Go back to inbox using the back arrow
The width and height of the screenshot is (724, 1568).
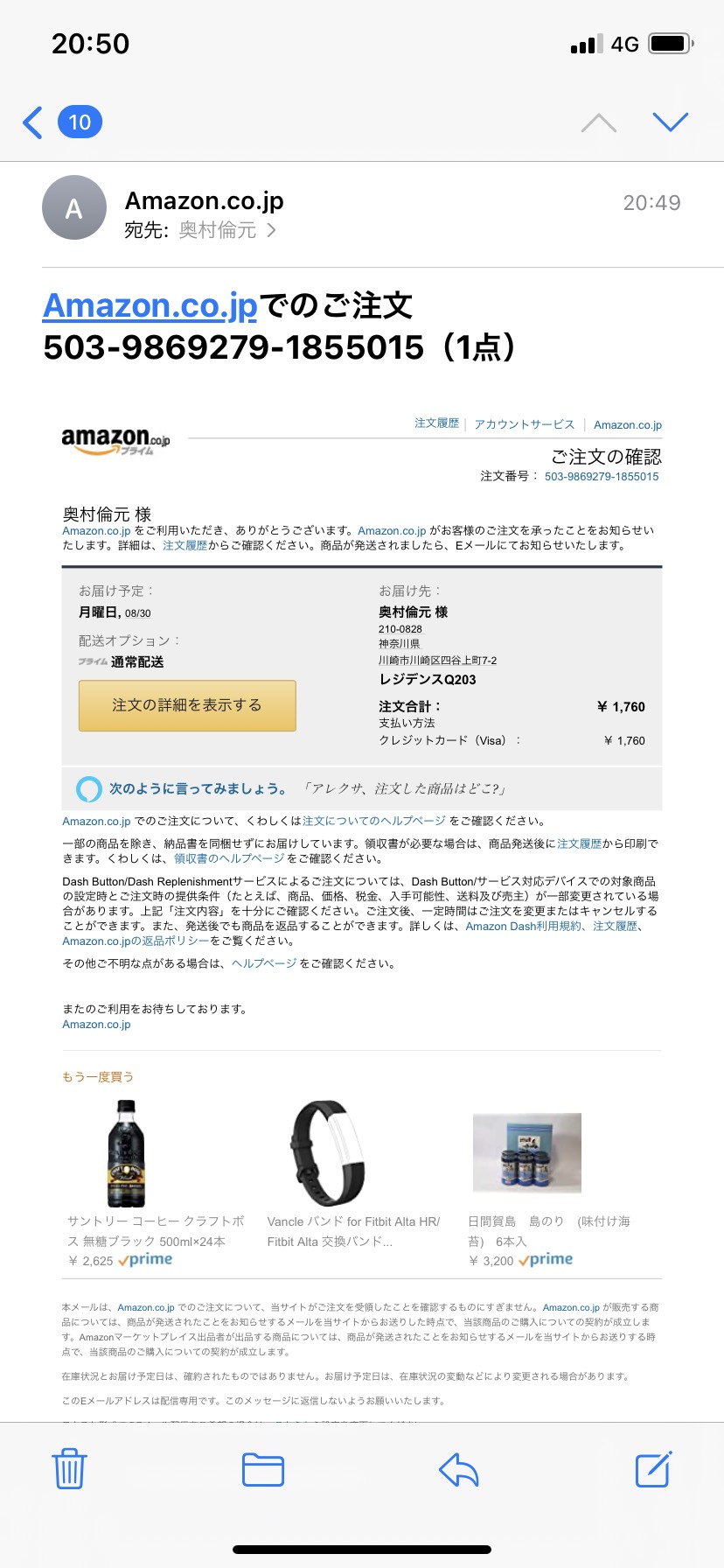pyautogui.click(x=32, y=122)
